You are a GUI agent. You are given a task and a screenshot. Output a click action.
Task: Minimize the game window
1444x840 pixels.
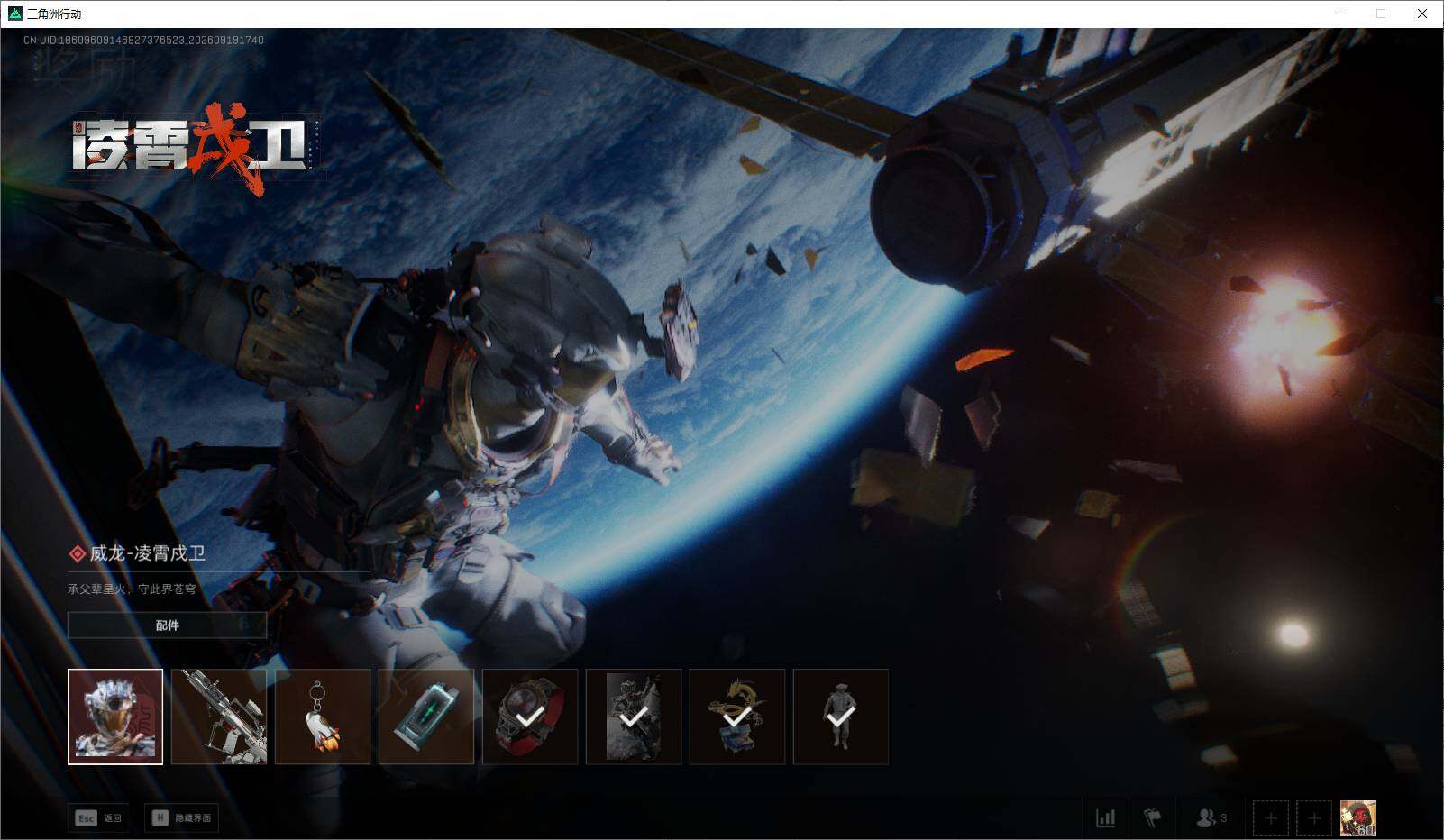pyautogui.click(x=1339, y=14)
